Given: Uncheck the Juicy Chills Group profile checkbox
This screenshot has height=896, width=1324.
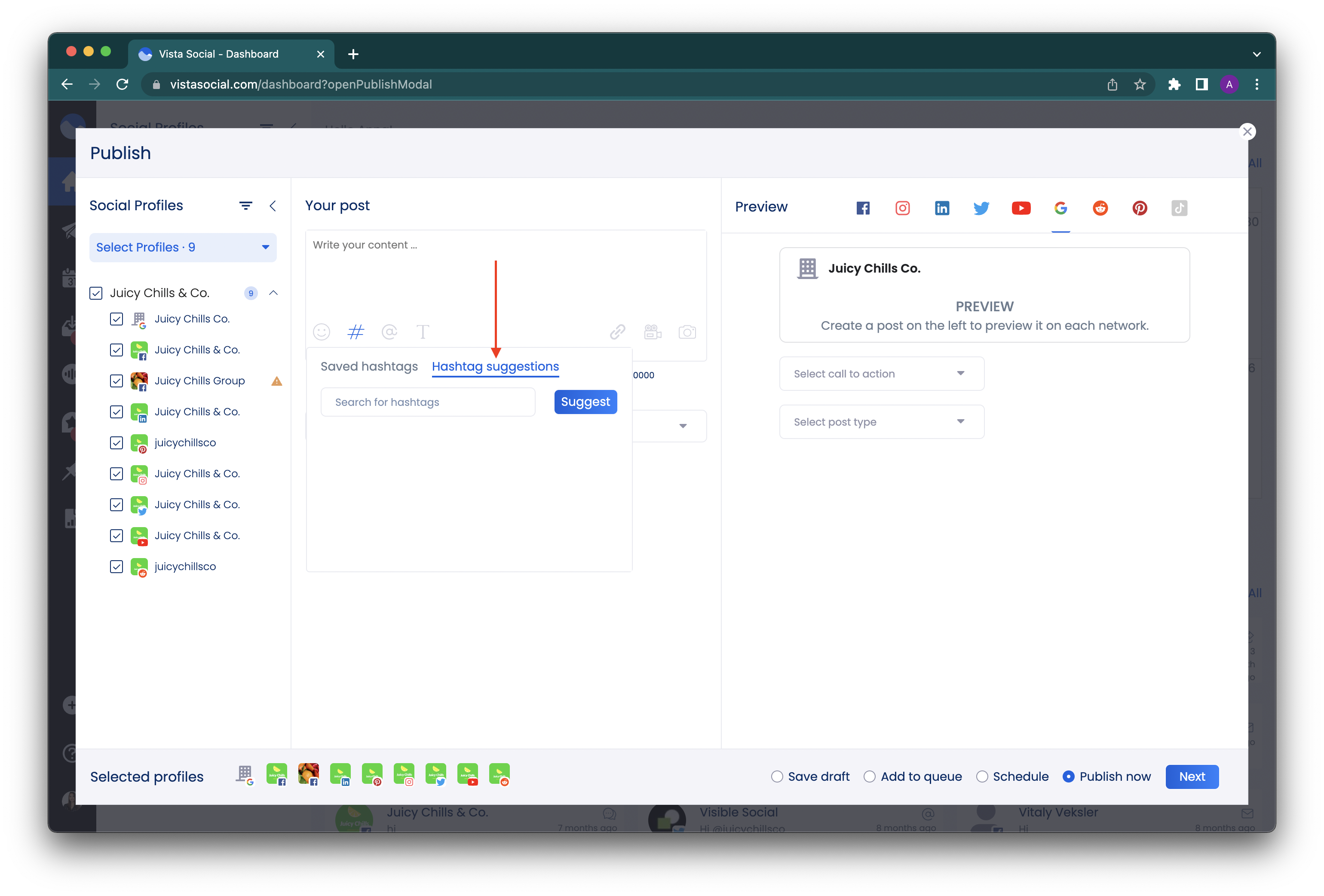Looking at the screenshot, I should pyautogui.click(x=116, y=381).
